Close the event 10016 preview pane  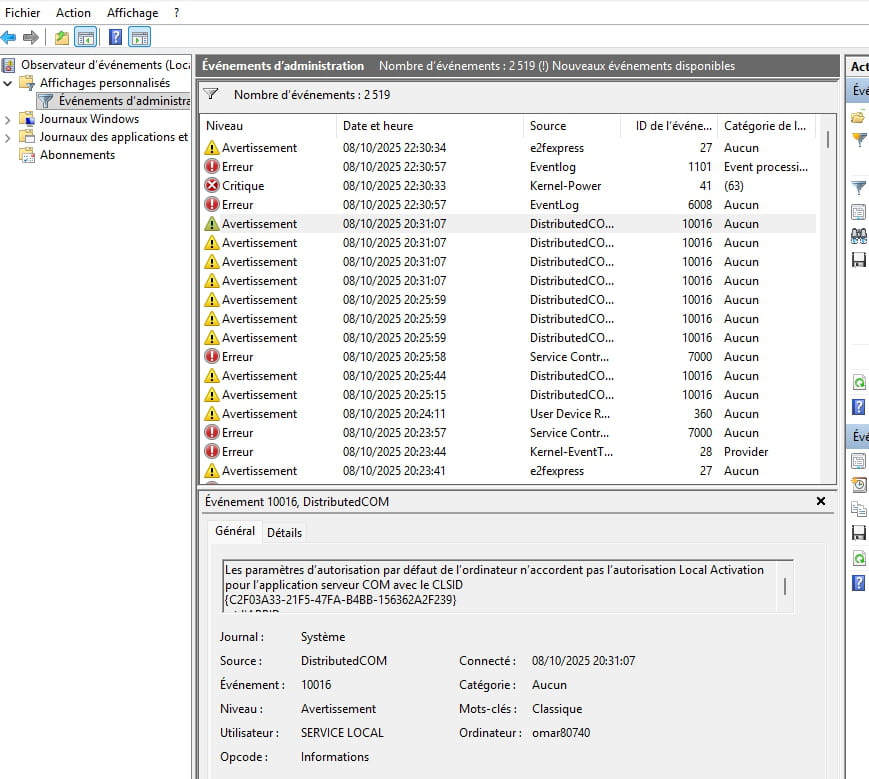click(821, 501)
